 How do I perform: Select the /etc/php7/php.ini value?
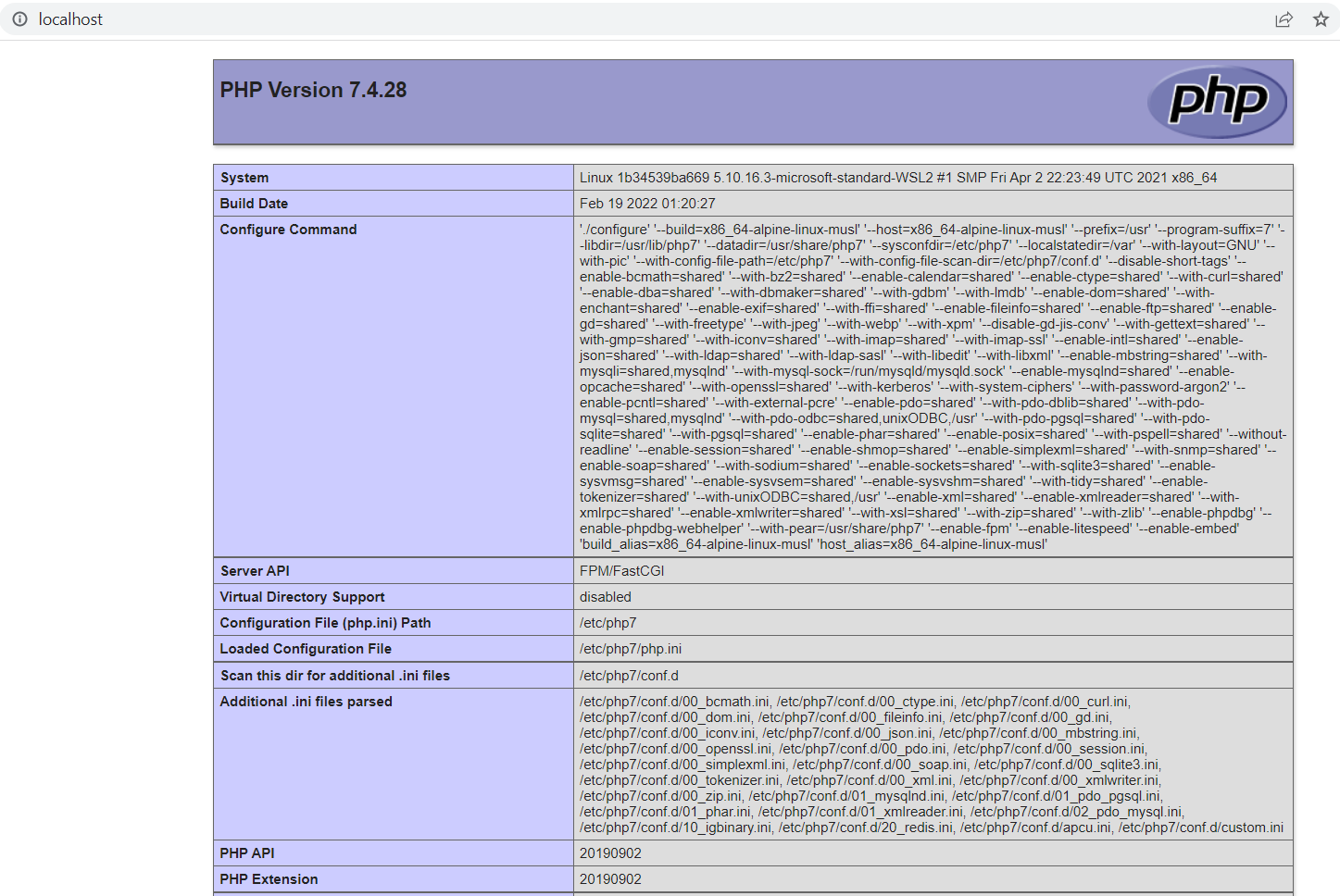(x=631, y=649)
